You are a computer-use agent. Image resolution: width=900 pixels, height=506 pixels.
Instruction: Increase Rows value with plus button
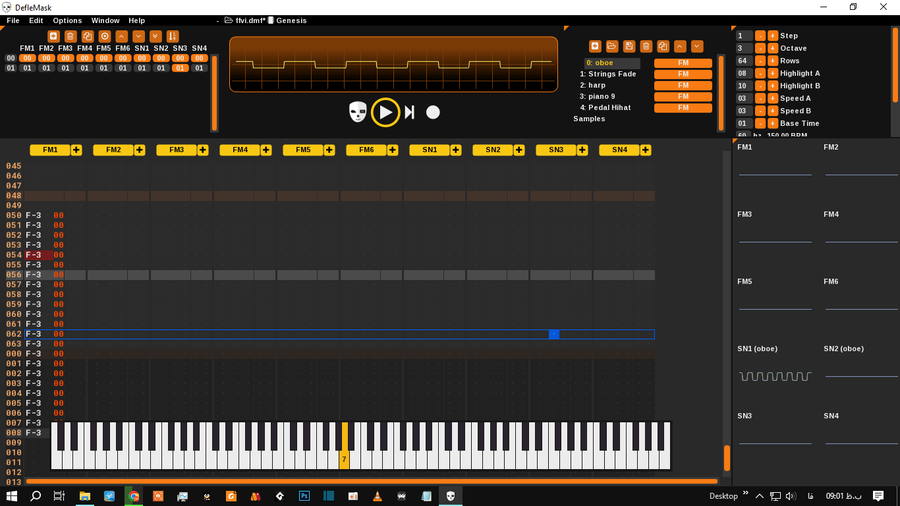point(773,61)
